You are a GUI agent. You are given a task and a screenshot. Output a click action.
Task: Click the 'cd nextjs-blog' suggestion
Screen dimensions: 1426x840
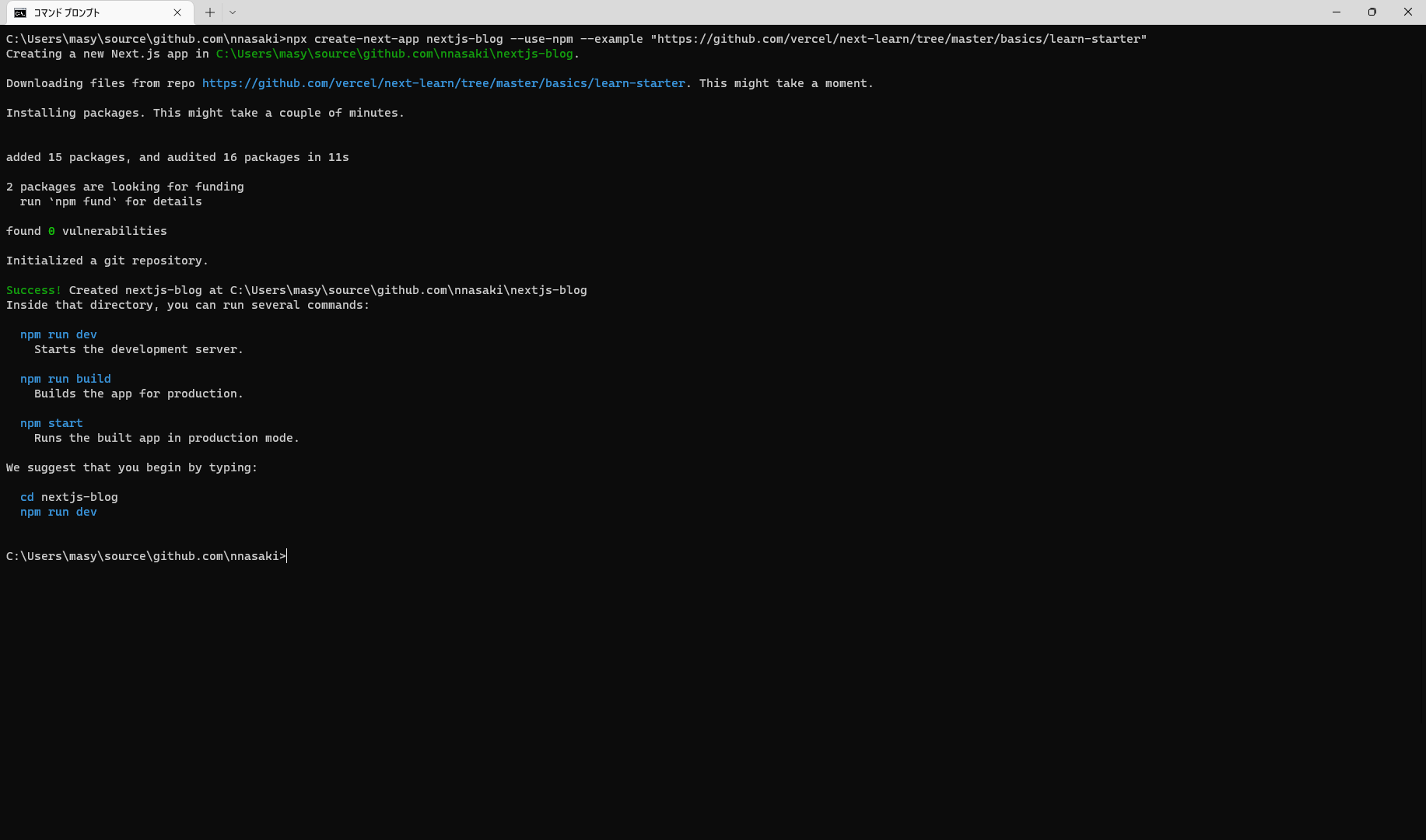(x=69, y=497)
